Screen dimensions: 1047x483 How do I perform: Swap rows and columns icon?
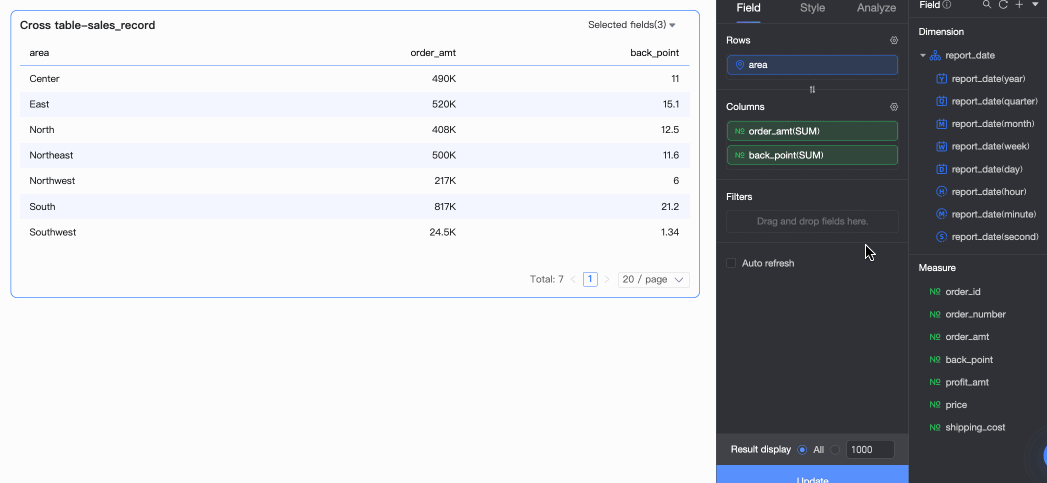tap(813, 90)
